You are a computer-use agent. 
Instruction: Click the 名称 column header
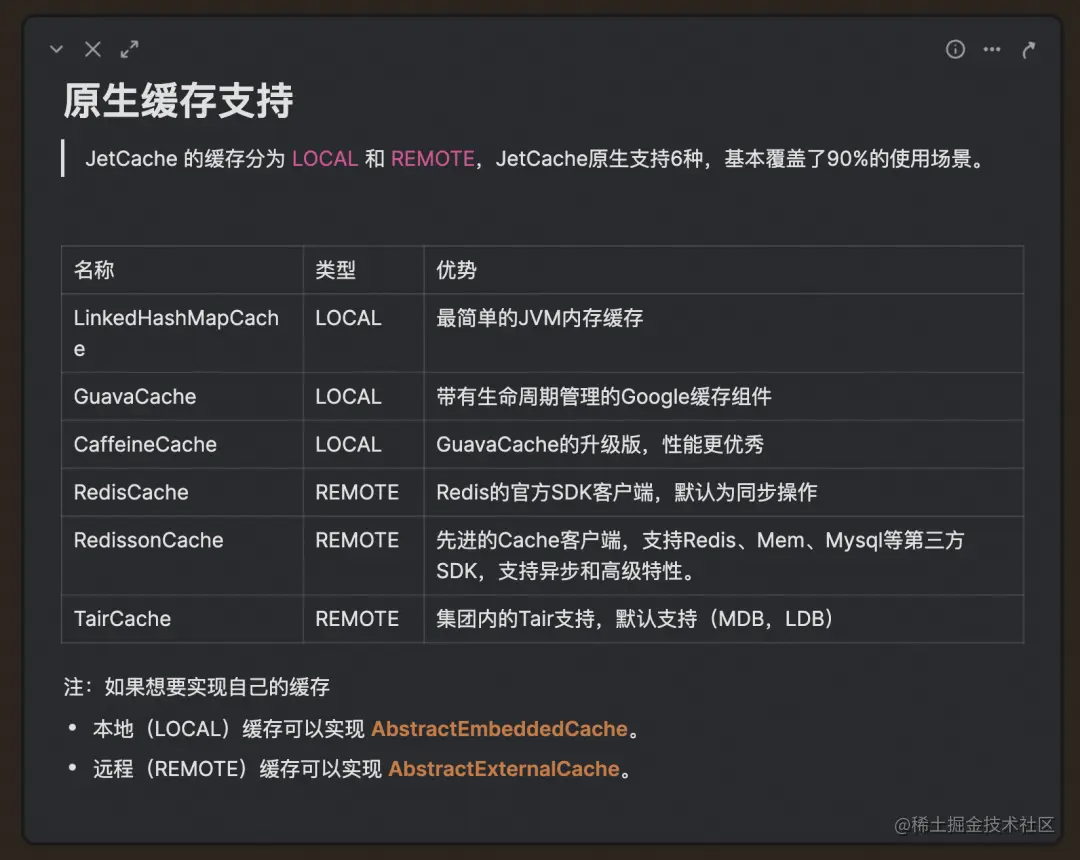pos(183,270)
